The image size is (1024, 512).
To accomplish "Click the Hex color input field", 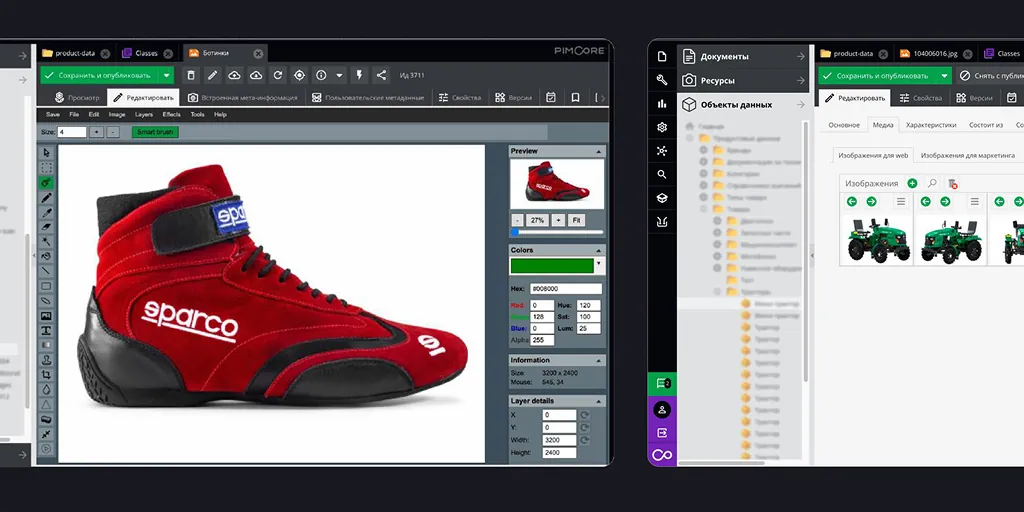I will pyautogui.click(x=566, y=289).
